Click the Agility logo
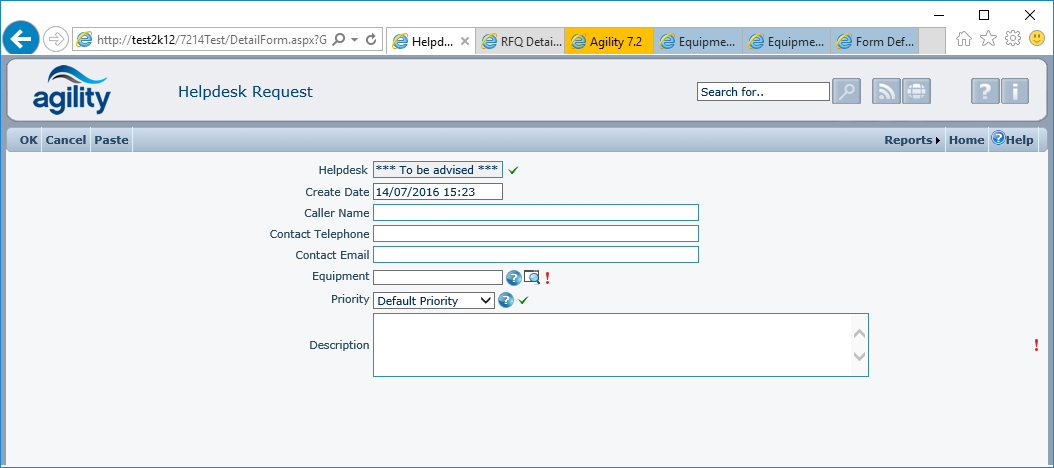The width and height of the screenshot is (1054, 468). point(71,90)
